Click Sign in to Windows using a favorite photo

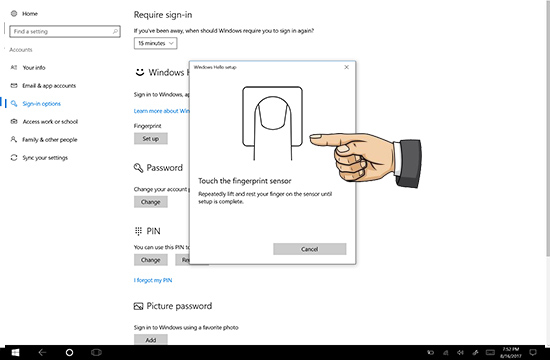click(x=186, y=327)
